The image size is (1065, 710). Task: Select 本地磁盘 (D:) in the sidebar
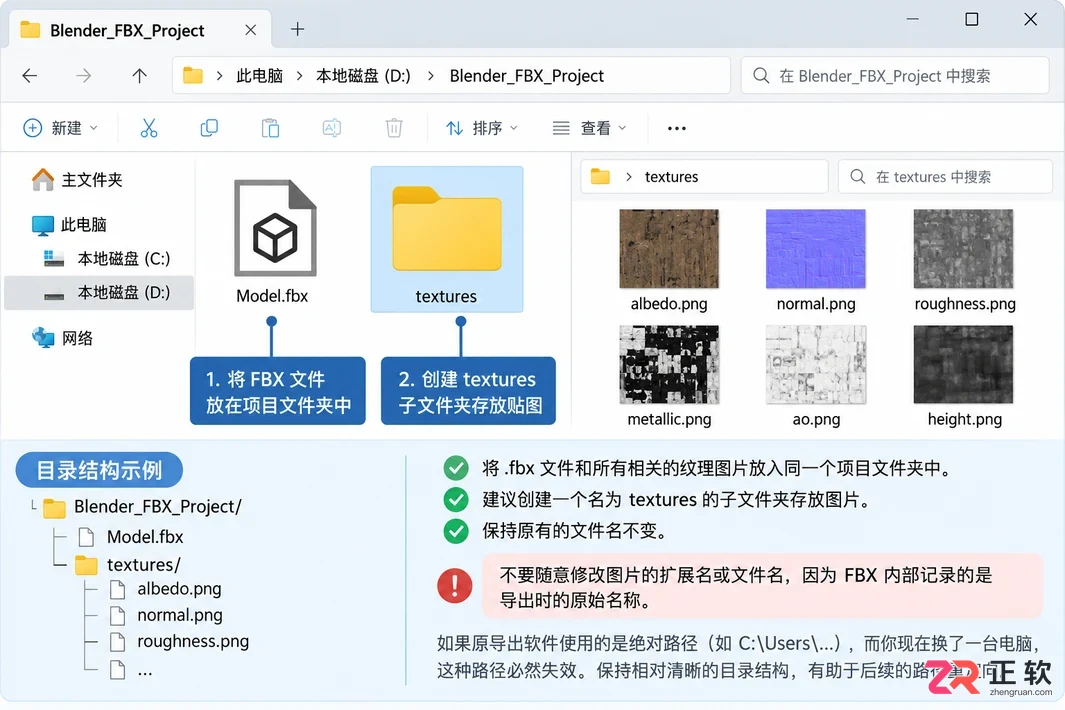pos(99,293)
